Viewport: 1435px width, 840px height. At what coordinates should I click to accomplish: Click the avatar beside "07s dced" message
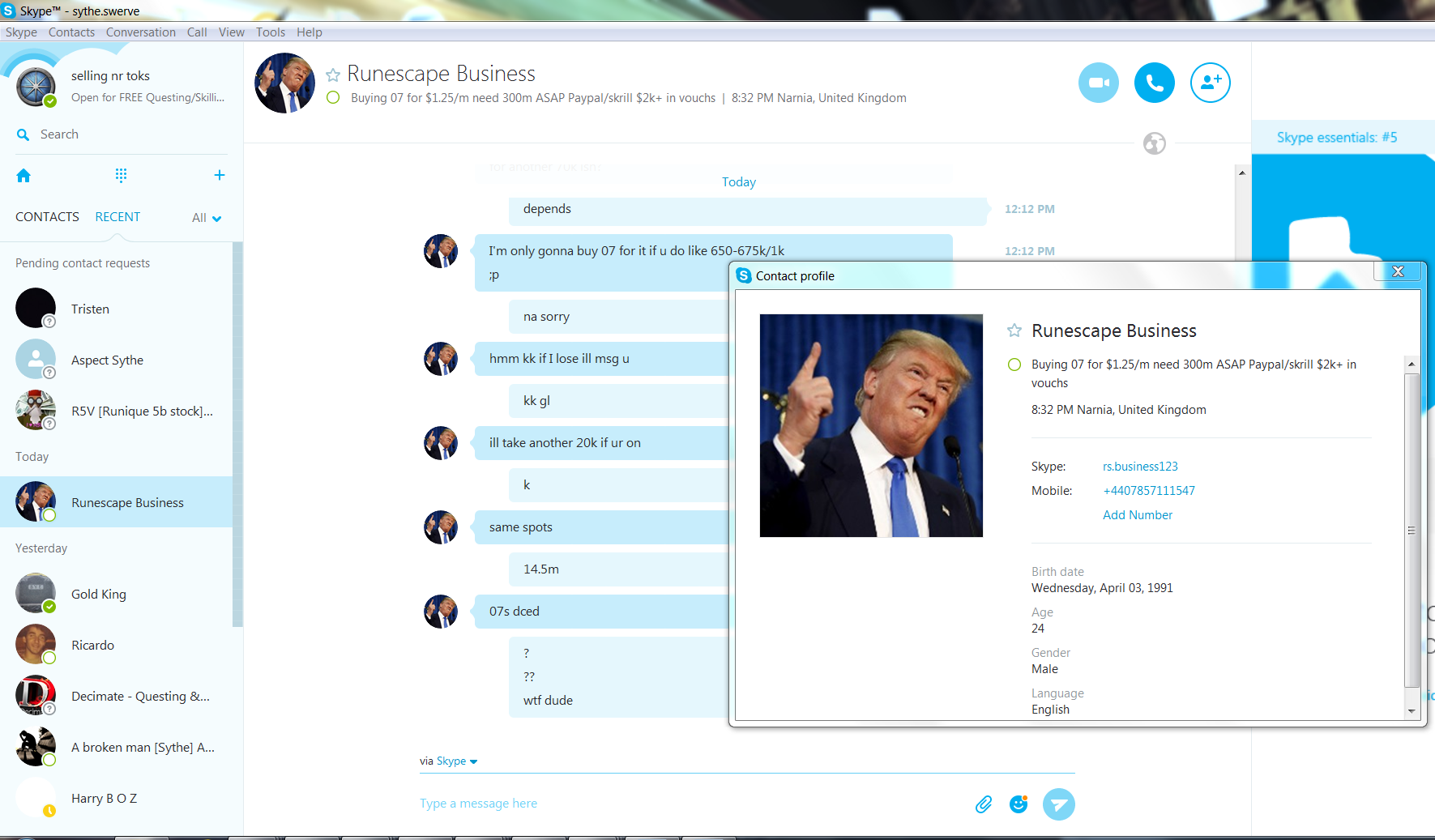coord(441,612)
